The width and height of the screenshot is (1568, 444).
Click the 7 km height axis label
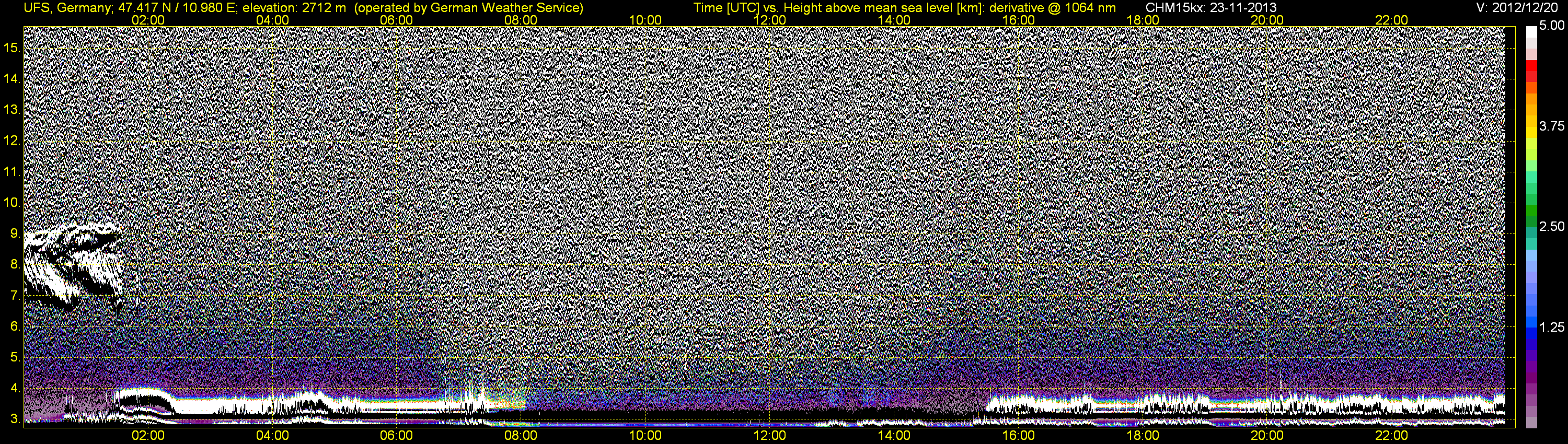coord(15,296)
